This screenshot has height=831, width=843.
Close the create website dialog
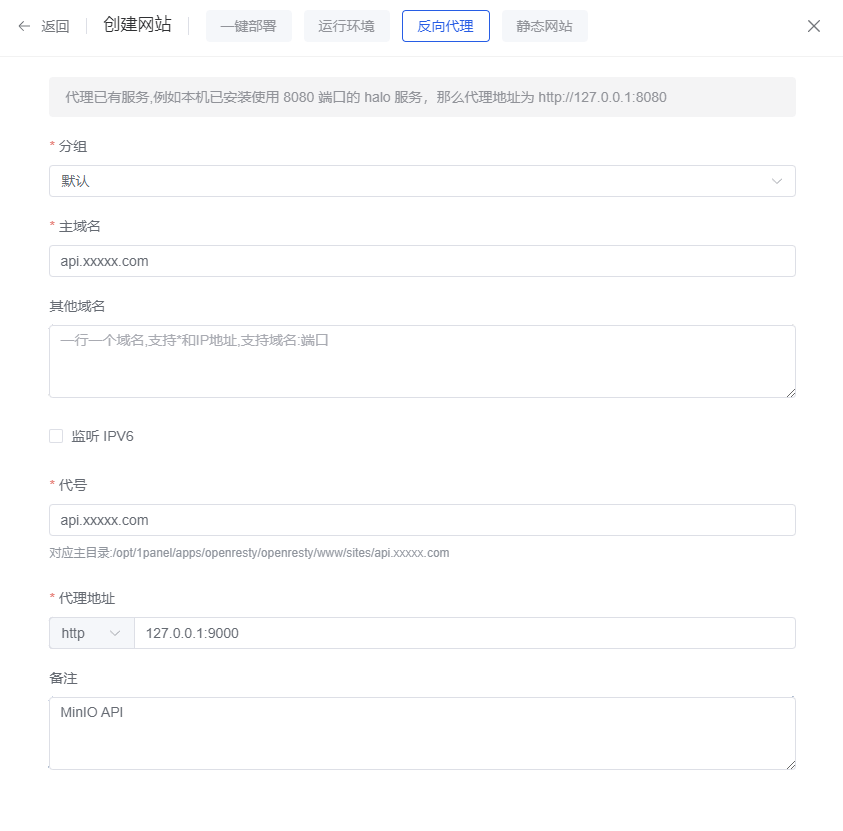tap(813, 26)
